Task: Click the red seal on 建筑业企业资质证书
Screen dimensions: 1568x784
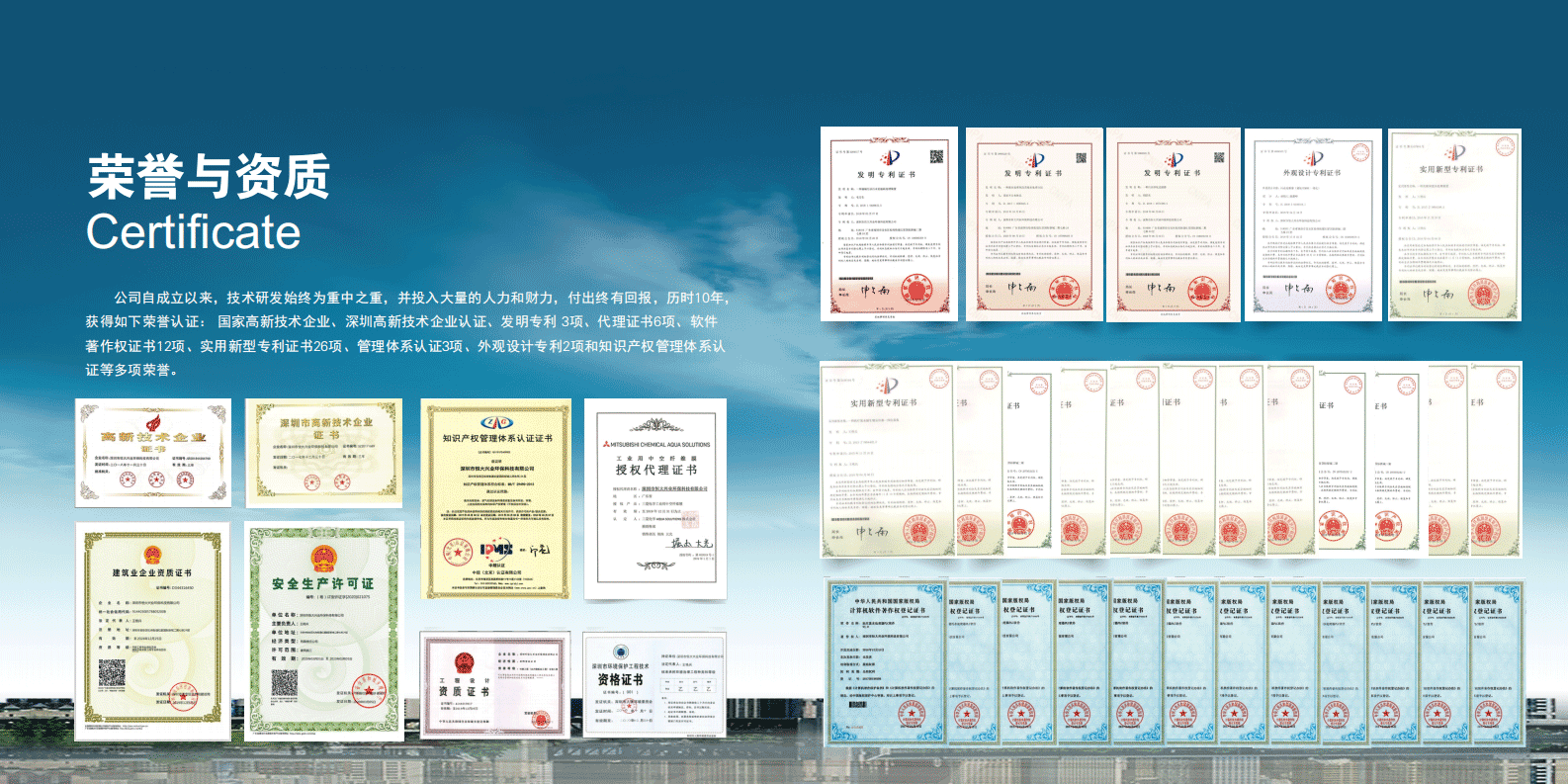Action: [x=183, y=697]
